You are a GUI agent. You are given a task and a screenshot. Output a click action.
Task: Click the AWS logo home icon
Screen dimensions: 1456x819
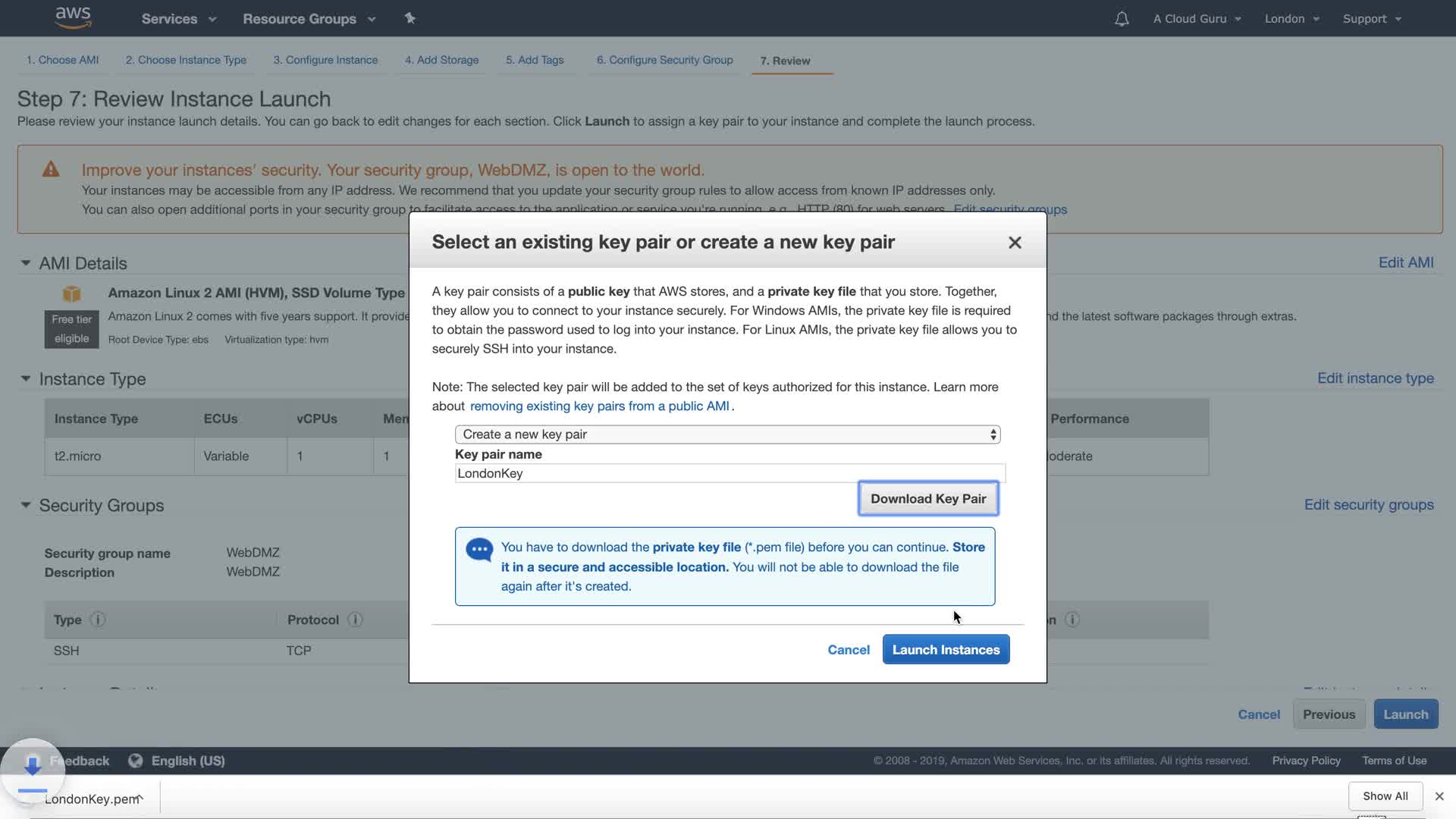point(73,17)
